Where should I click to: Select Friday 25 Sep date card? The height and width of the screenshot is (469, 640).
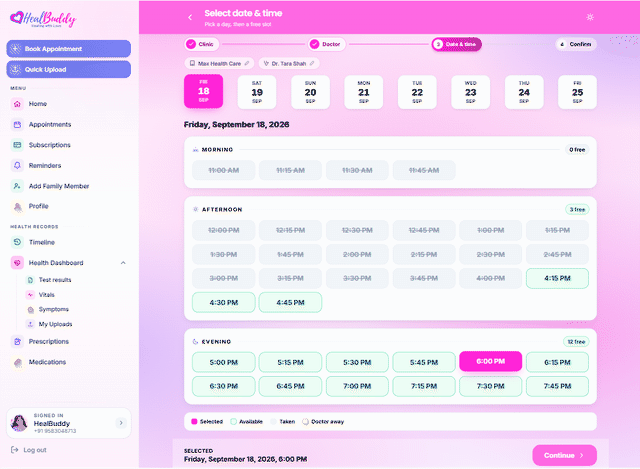[577, 92]
